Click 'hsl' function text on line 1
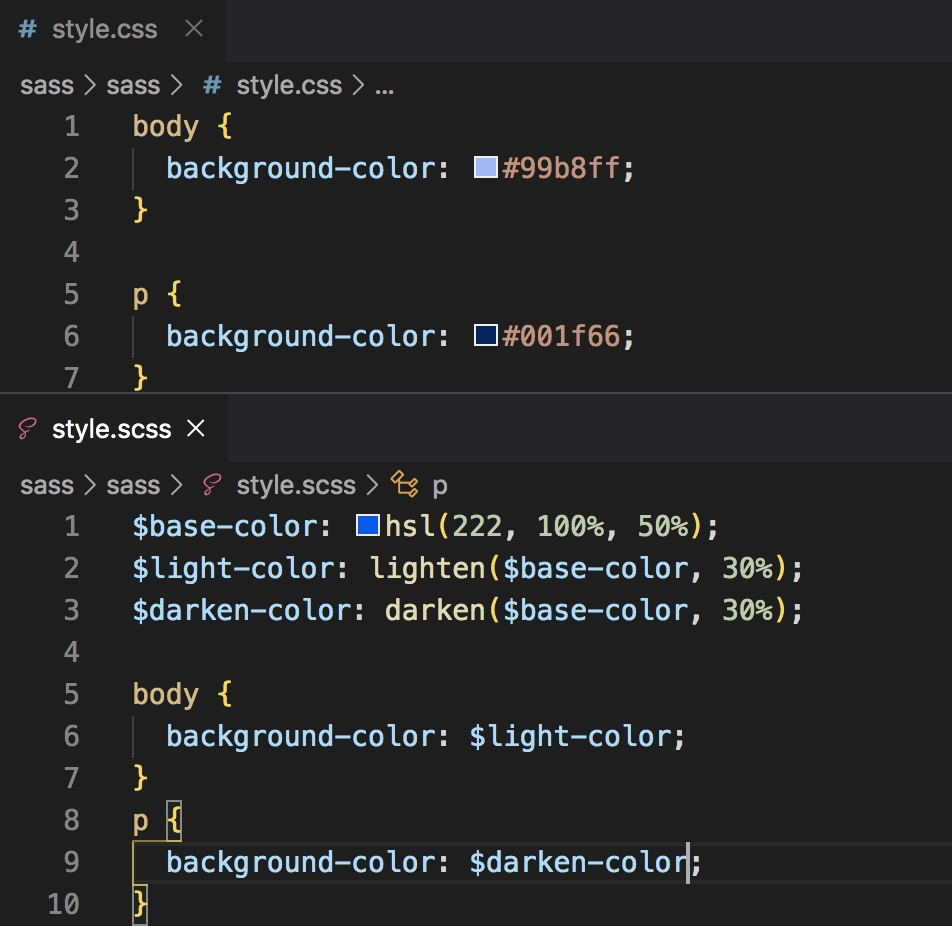 [x=410, y=526]
